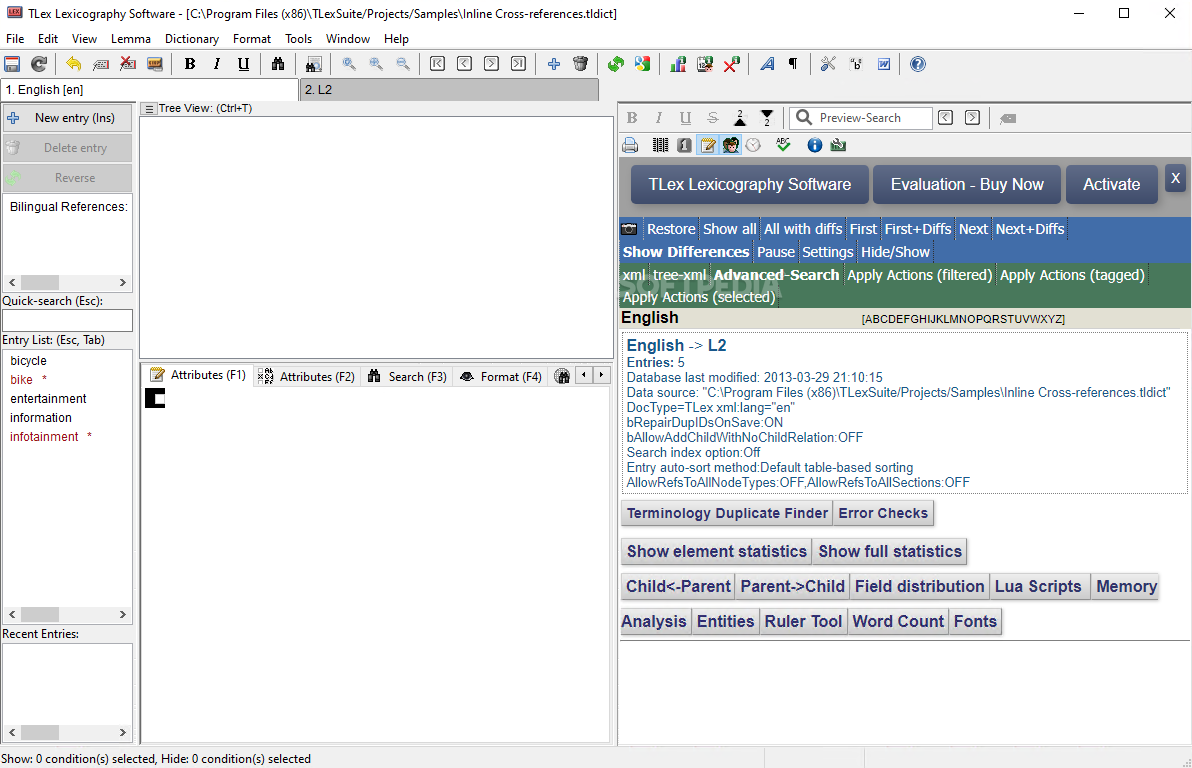Switch to the 2. L2 language tab
The width and height of the screenshot is (1192, 768).
pyautogui.click(x=449, y=90)
